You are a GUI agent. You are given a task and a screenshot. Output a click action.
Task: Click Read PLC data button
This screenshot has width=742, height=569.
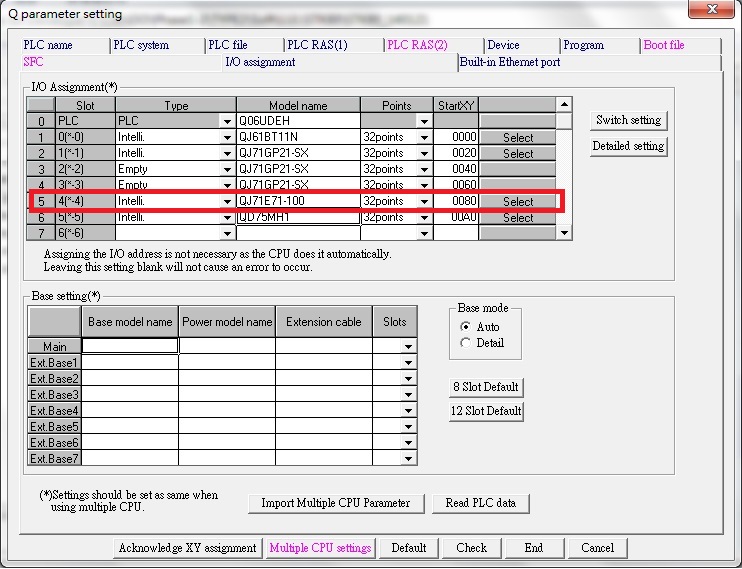(x=480, y=503)
